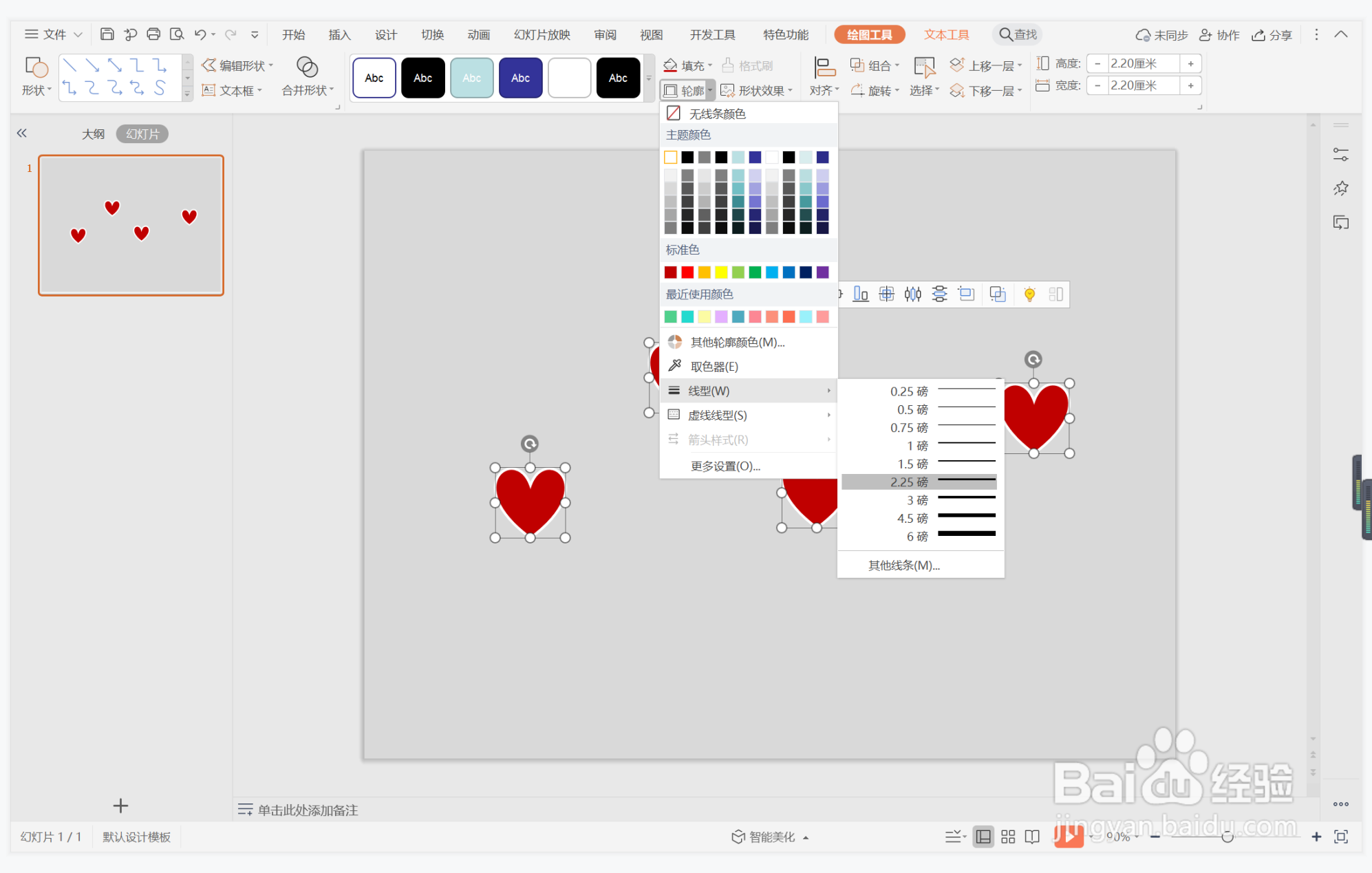Viewport: 1372px width, 873px height.
Task: Open the 动画 animation tab
Action: click(478, 34)
